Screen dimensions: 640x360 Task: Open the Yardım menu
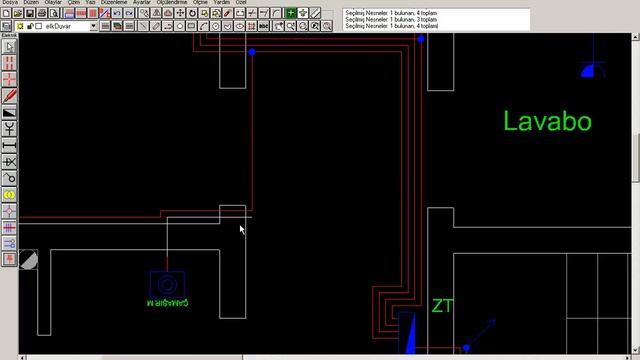coord(222,2)
